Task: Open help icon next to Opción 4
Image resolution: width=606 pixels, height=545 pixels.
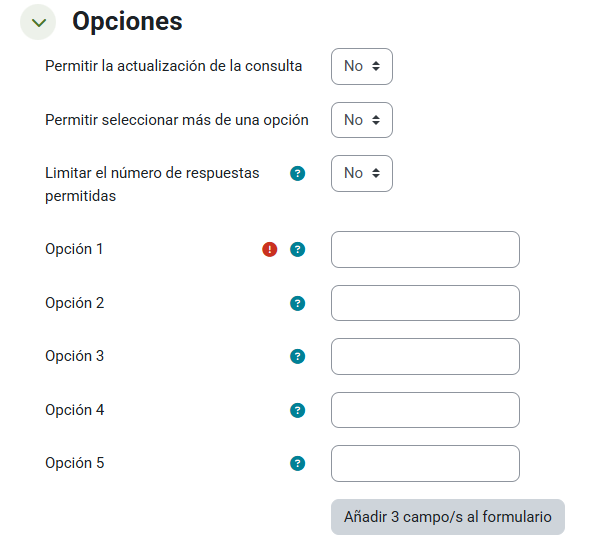Action: coord(297,410)
